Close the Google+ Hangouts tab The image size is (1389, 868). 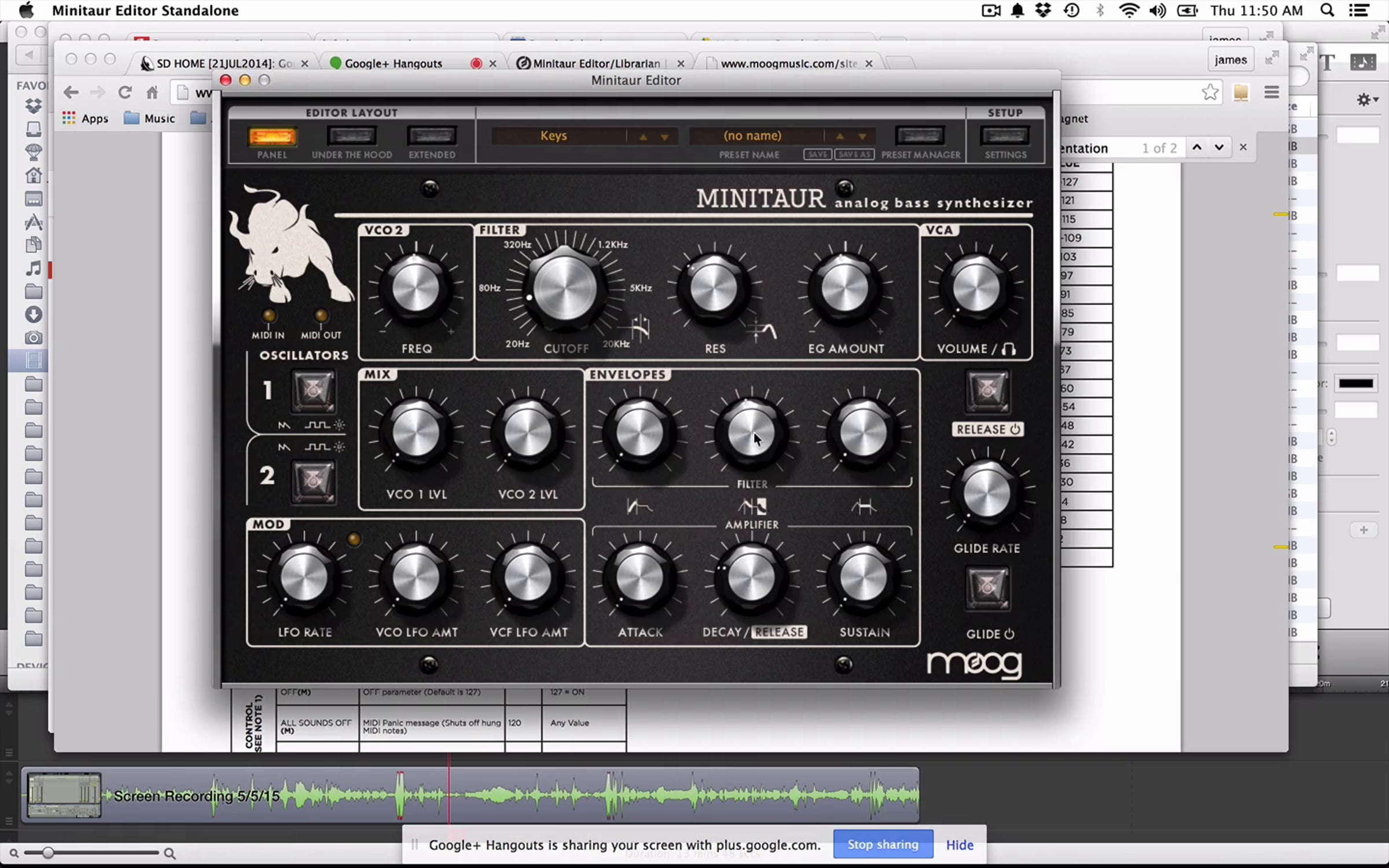(493, 64)
